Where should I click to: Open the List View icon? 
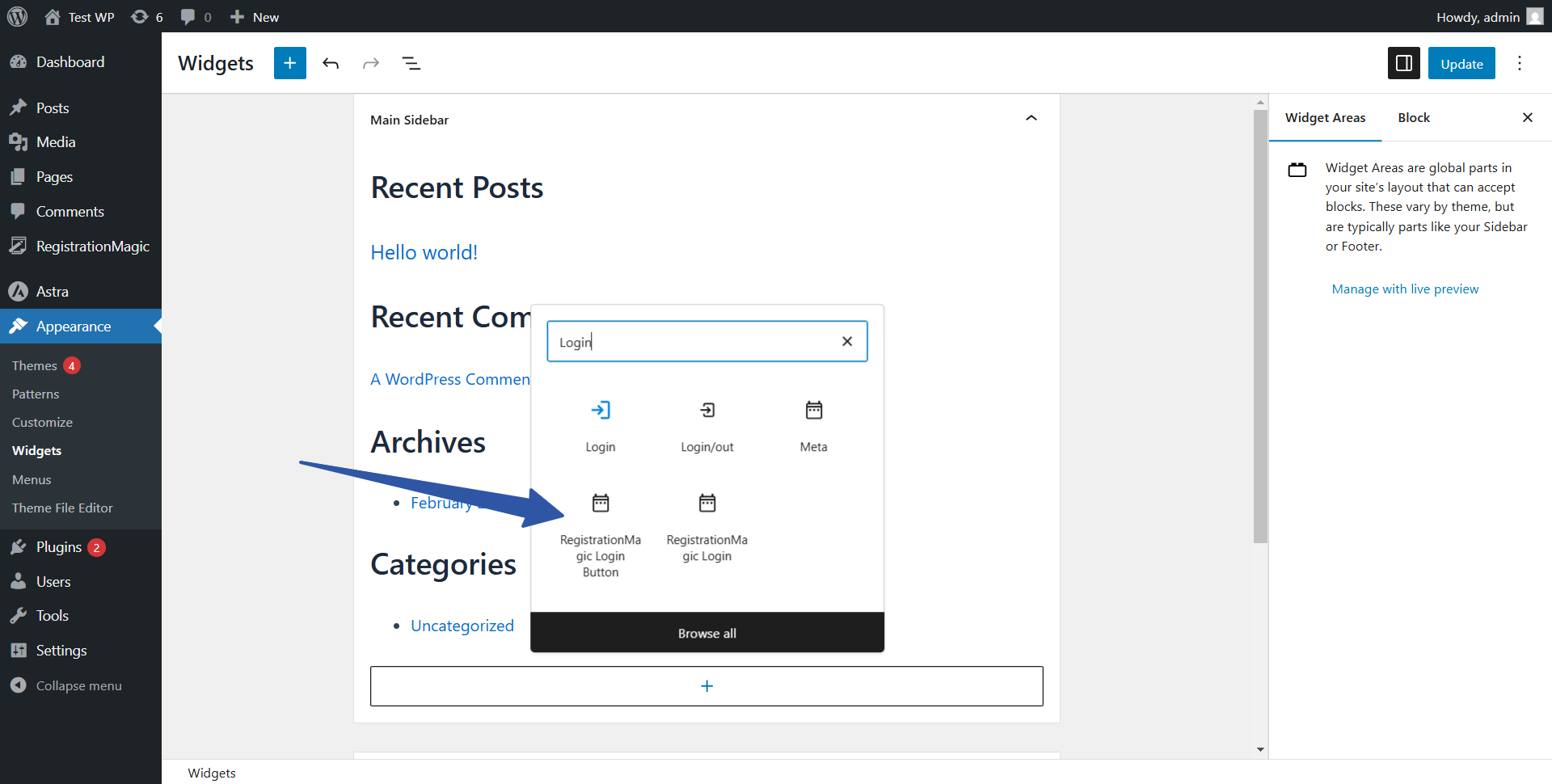(x=411, y=63)
